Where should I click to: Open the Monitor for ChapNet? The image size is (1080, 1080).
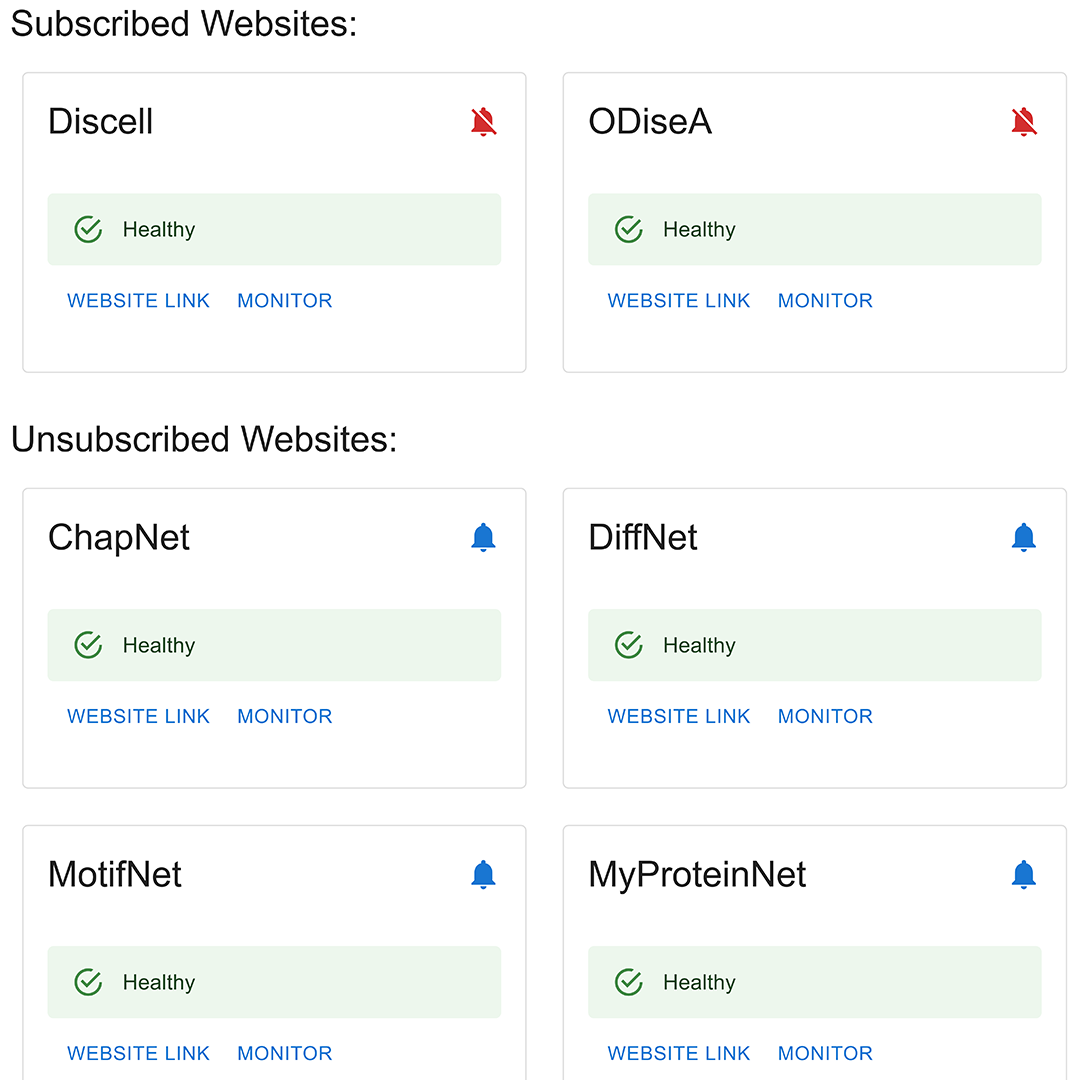[x=285, y=716]
